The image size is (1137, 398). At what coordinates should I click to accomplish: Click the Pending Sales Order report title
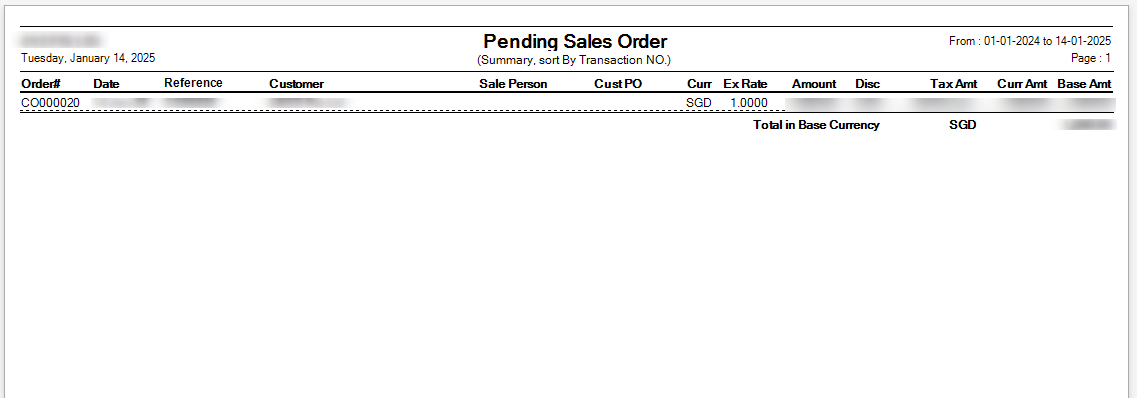coord(575,41)
